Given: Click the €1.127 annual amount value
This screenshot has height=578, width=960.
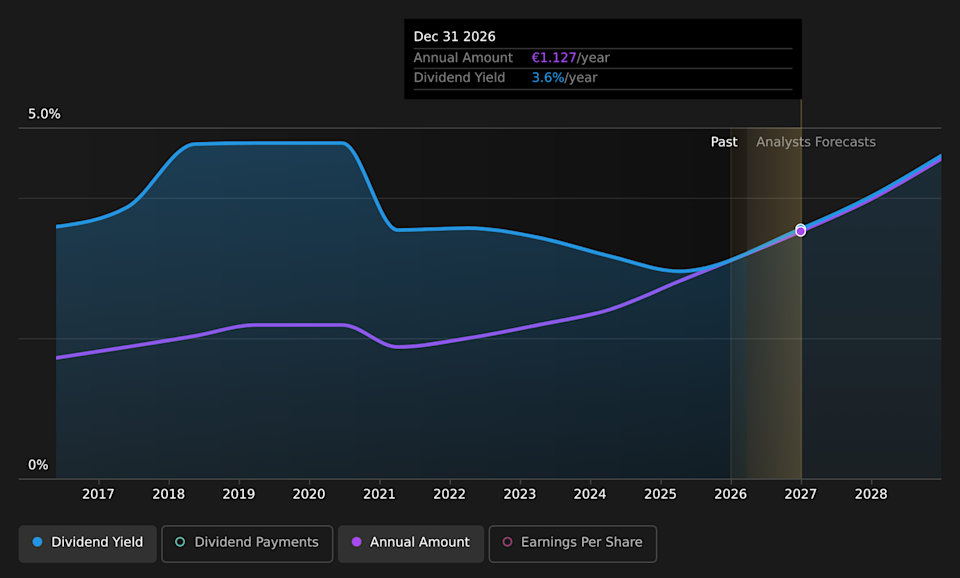Looking at the screenshot, I should 554,58.
